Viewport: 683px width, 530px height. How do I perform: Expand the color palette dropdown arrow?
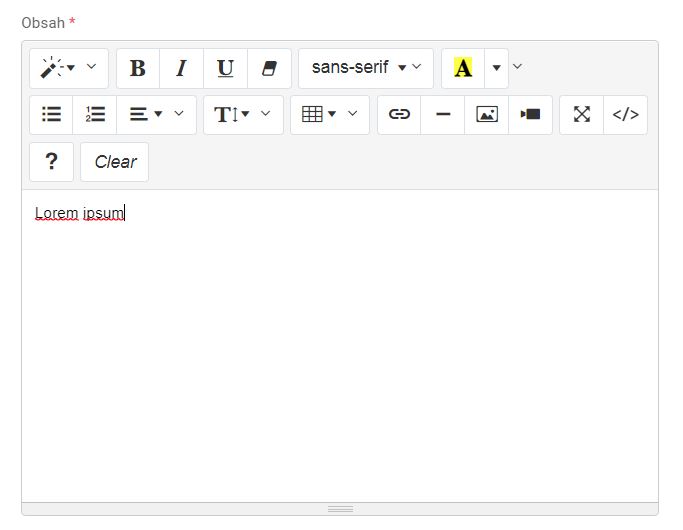(497, 68)
